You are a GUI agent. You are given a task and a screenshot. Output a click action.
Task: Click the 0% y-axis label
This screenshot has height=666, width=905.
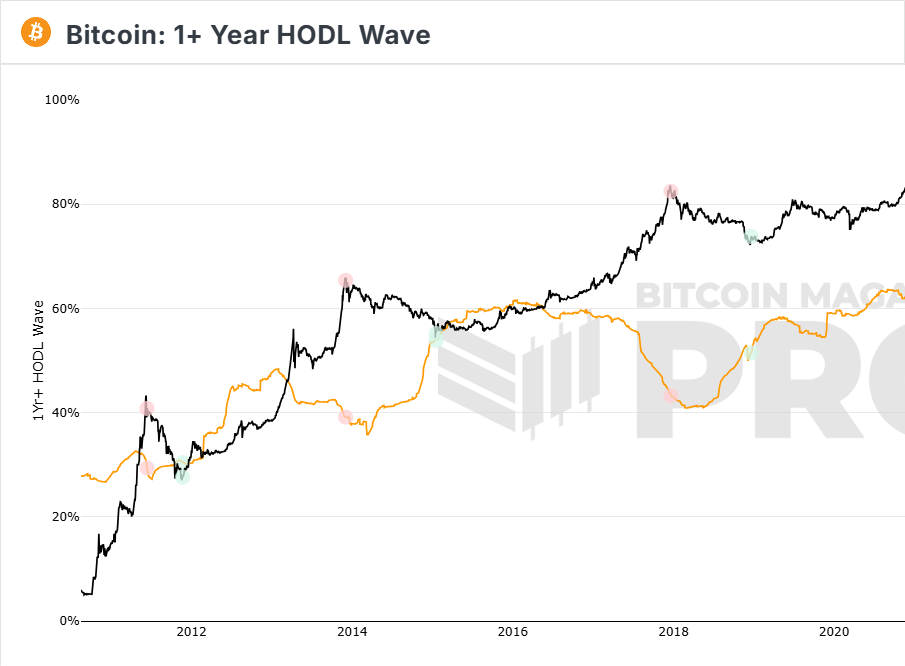click(69, 621)
